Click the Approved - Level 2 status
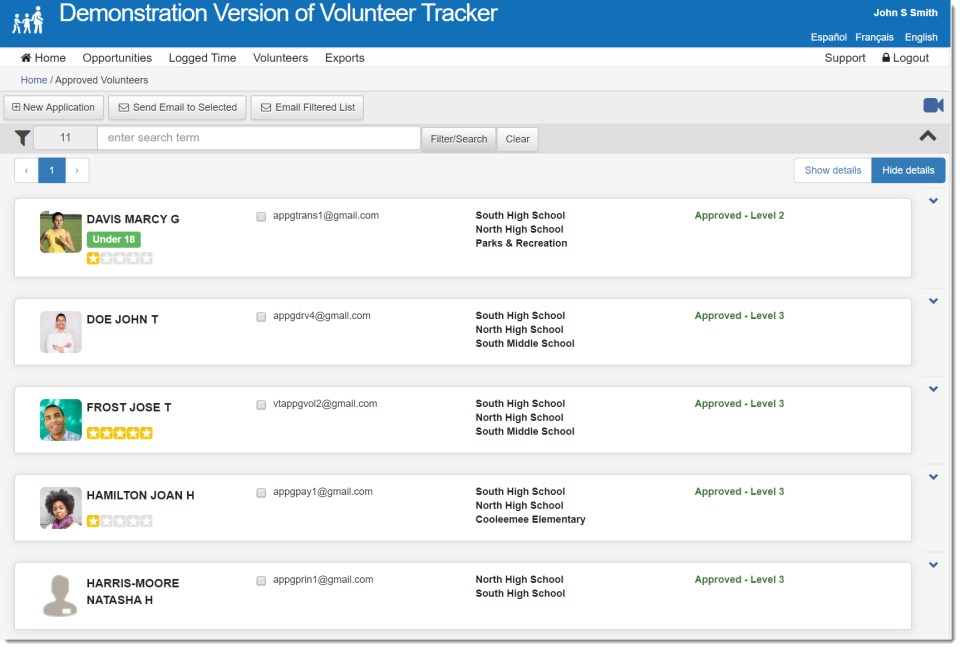Viewport: 960px width, 648px height. (739, 216)
